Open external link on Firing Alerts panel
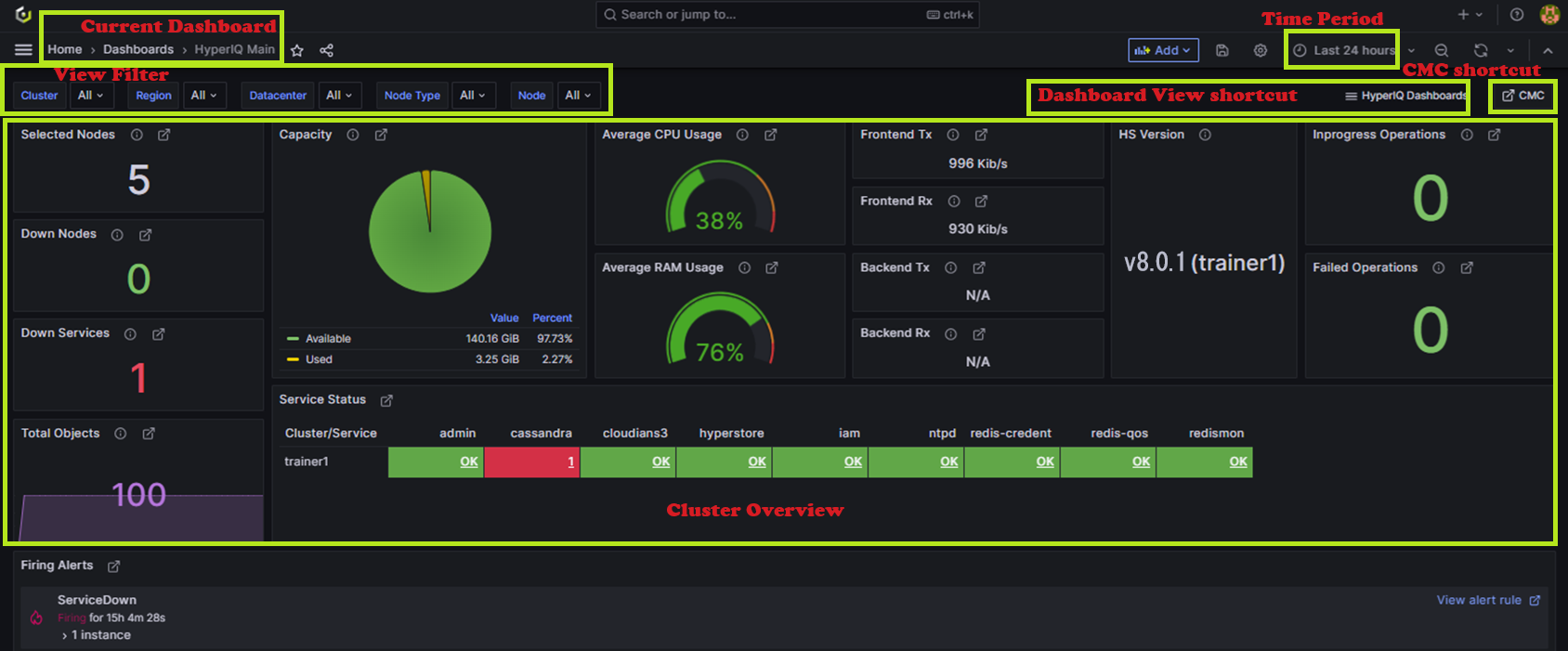This screenshot has width=1568, height=651. [x=113, y=566]
